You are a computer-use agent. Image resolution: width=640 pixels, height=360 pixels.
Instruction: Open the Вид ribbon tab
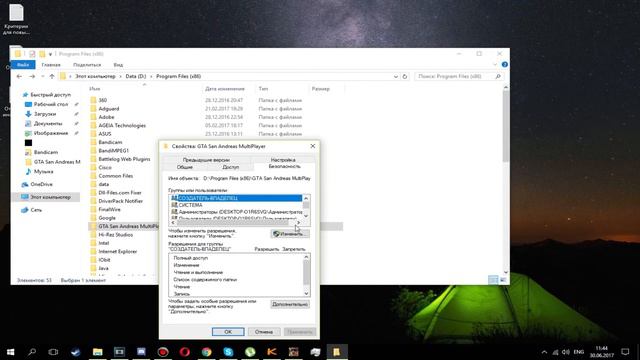(x=118, y=65)
